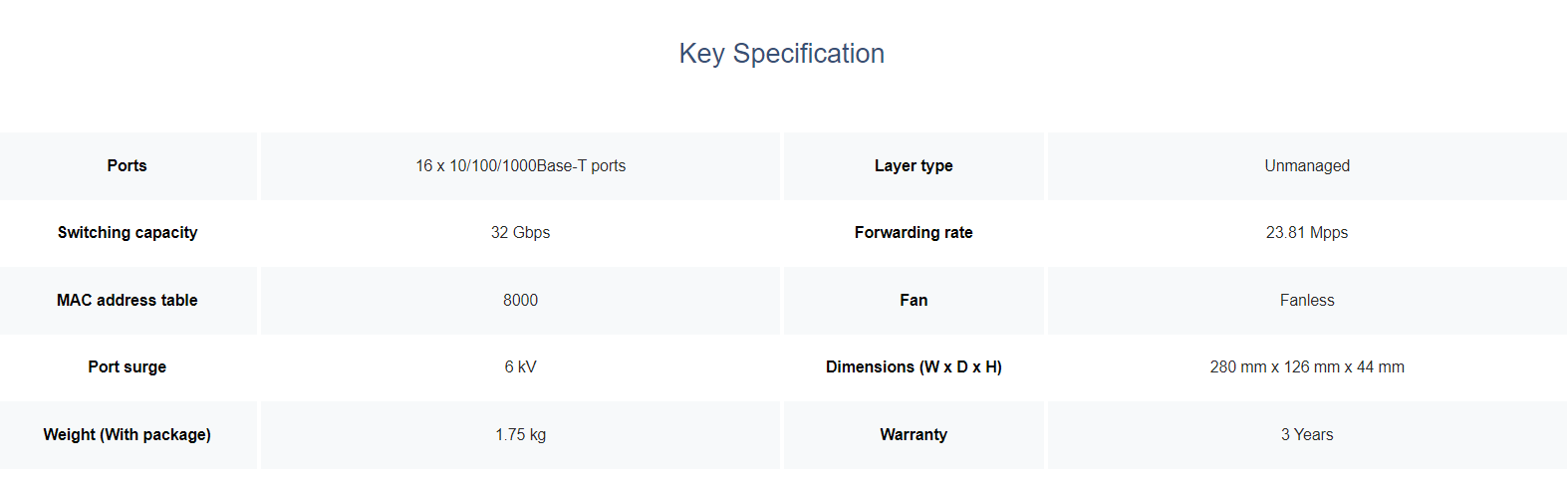This screenshot has height=481, width=1568.
Task: Select the Fan label cell
Action: [x=914, y=301]
